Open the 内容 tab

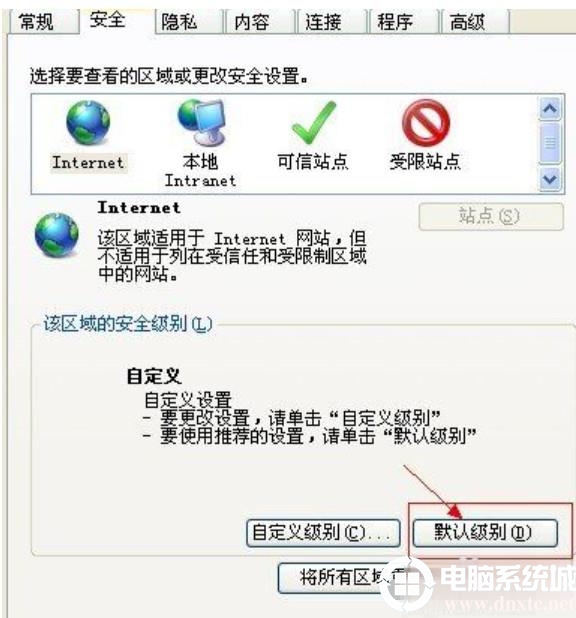pos(252,22)
